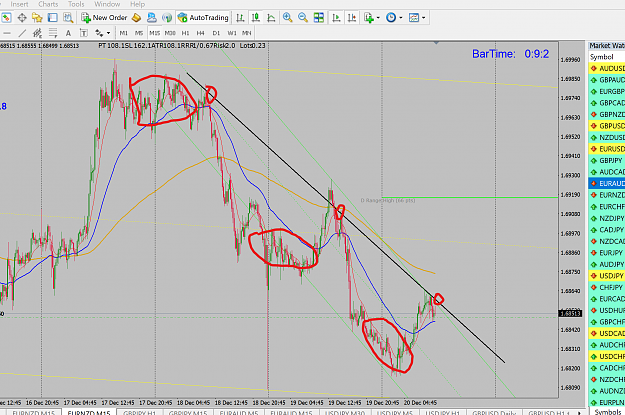Select the Arrows drawing tool
Viewport: 625px width, 415px height.
point(99,33)
